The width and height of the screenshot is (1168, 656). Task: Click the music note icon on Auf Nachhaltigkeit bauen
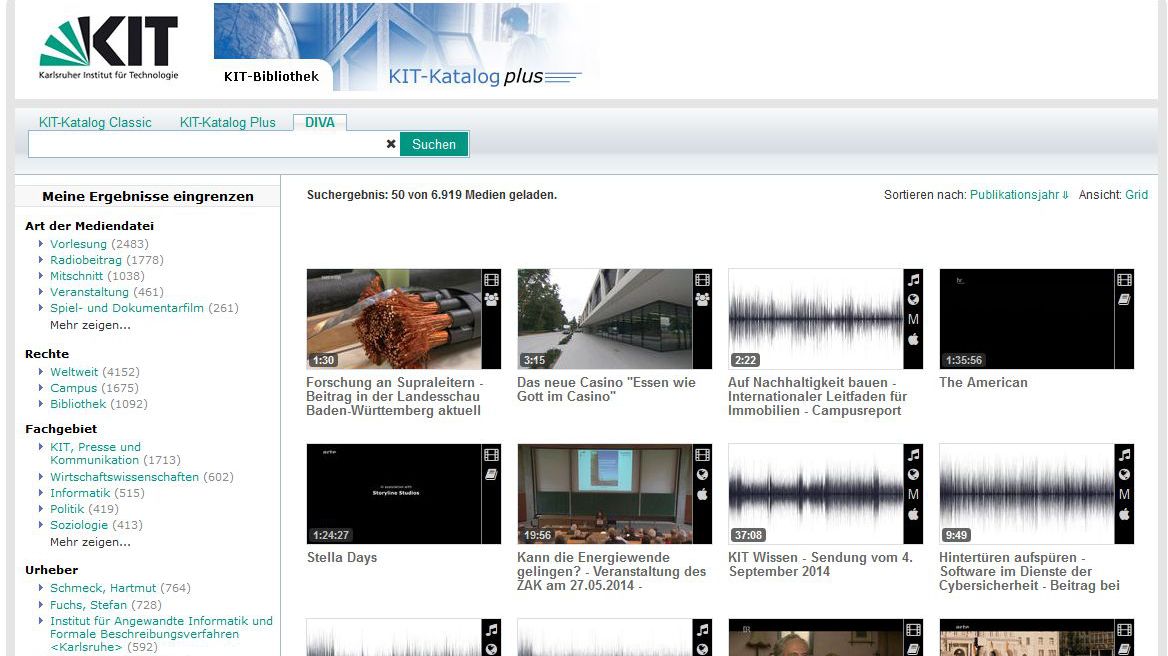[x=913, y=280]
